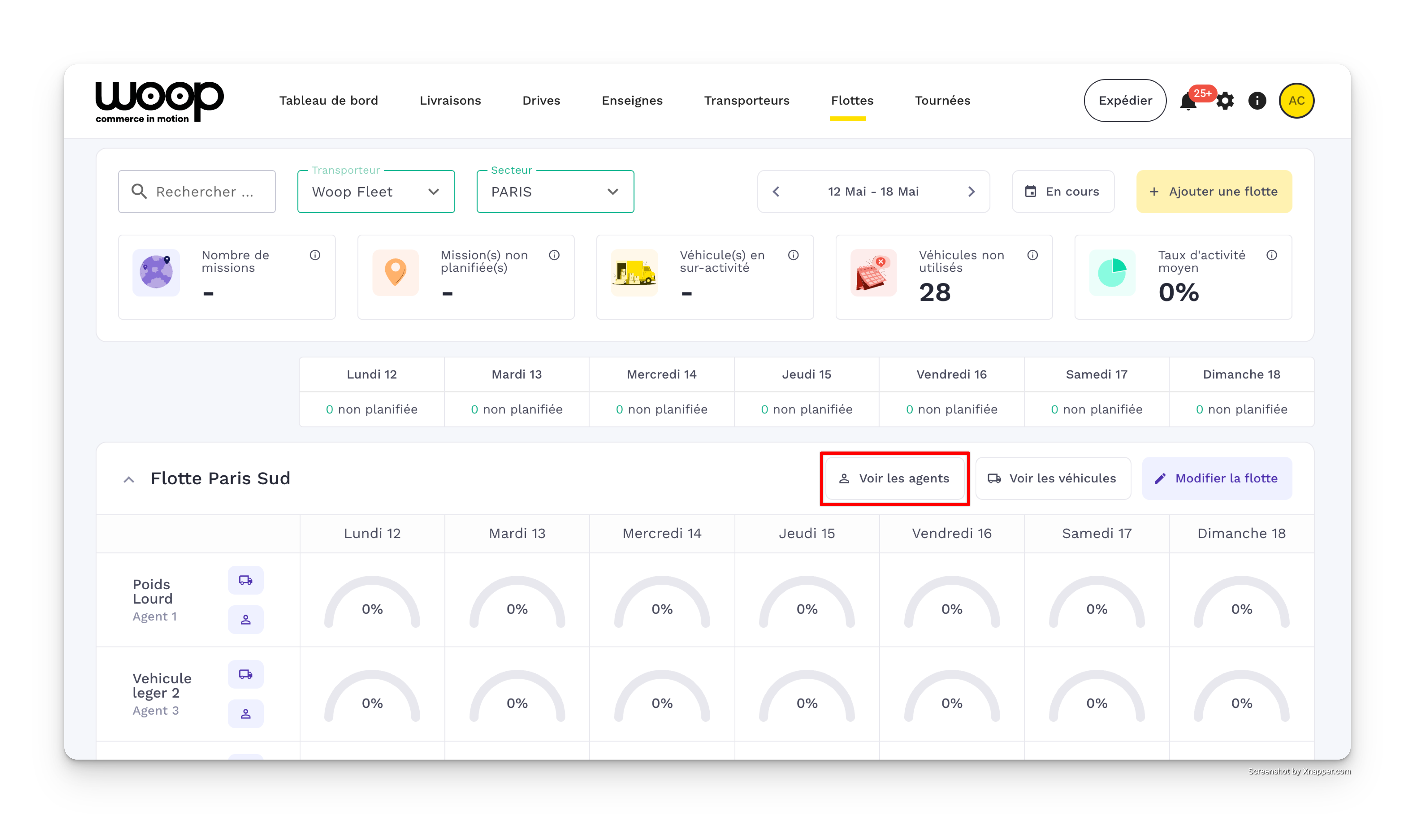This screenshot has width=1415, height=840.
Task: Open the settings gear icon
Action: pos(1225,101)
